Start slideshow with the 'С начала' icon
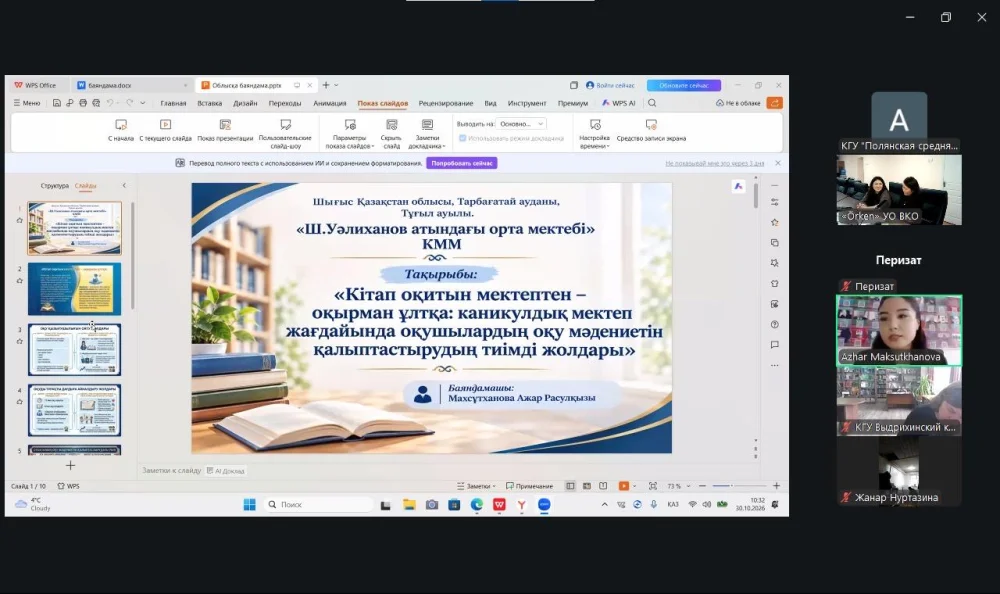 pos(121,124)
